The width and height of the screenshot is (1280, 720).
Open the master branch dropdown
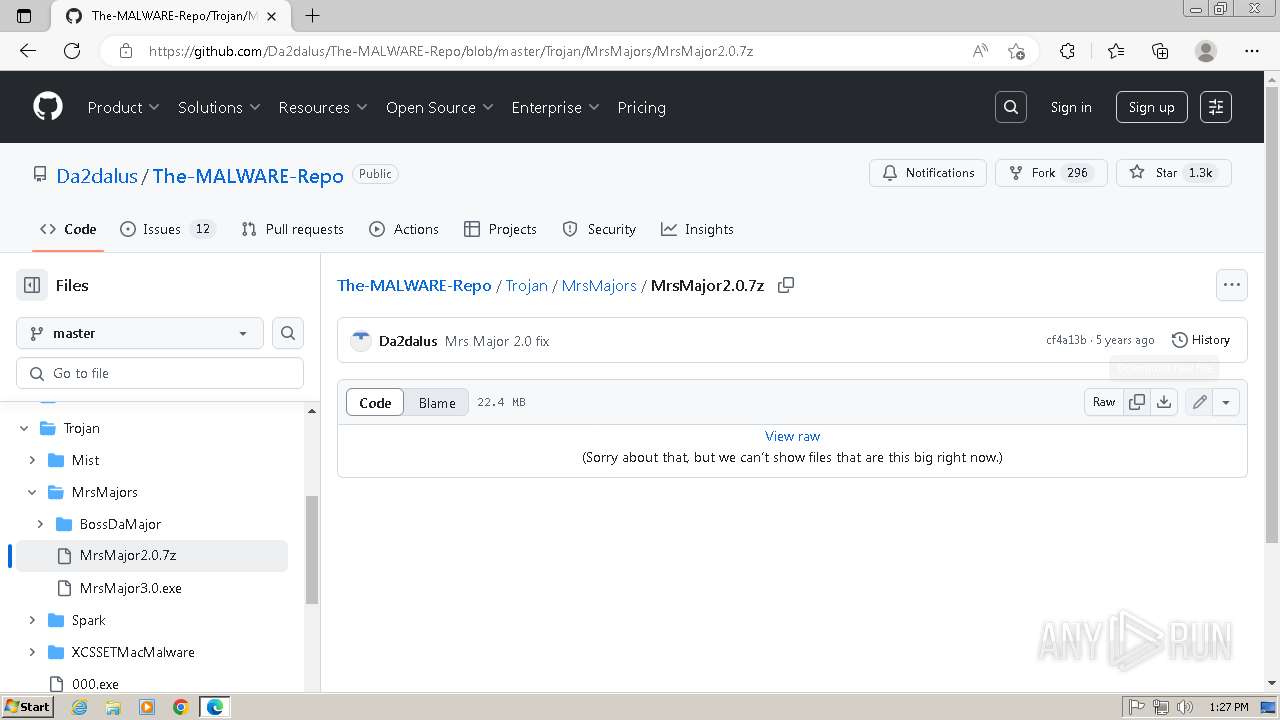140,333
